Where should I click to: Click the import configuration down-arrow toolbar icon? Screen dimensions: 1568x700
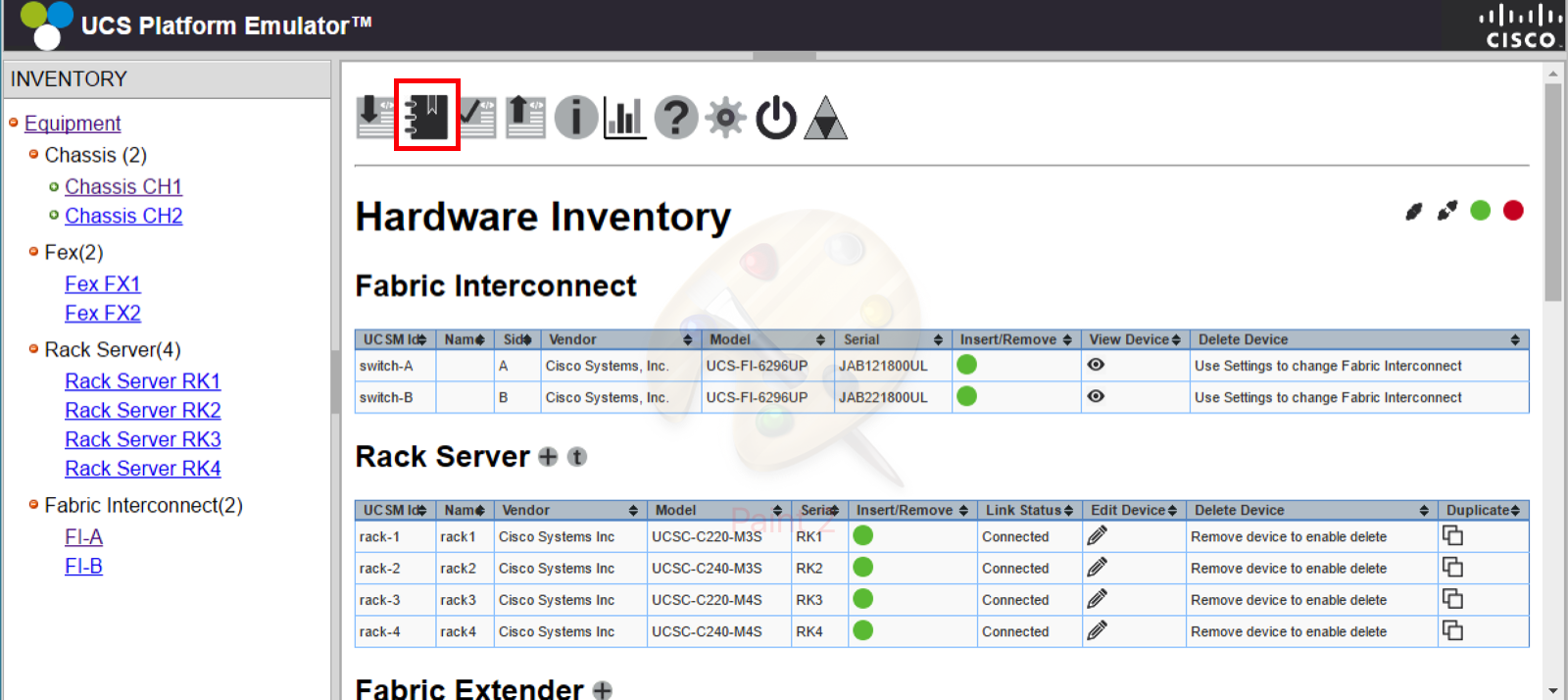click(375, 117)
